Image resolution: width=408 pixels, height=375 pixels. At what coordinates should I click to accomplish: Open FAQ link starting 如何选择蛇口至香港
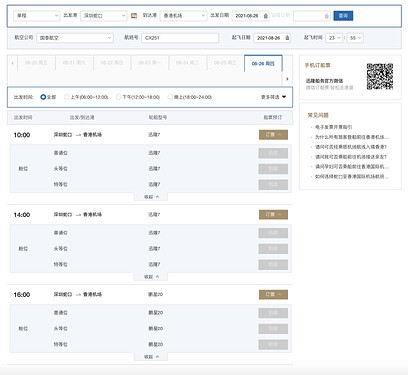point(352,176)
